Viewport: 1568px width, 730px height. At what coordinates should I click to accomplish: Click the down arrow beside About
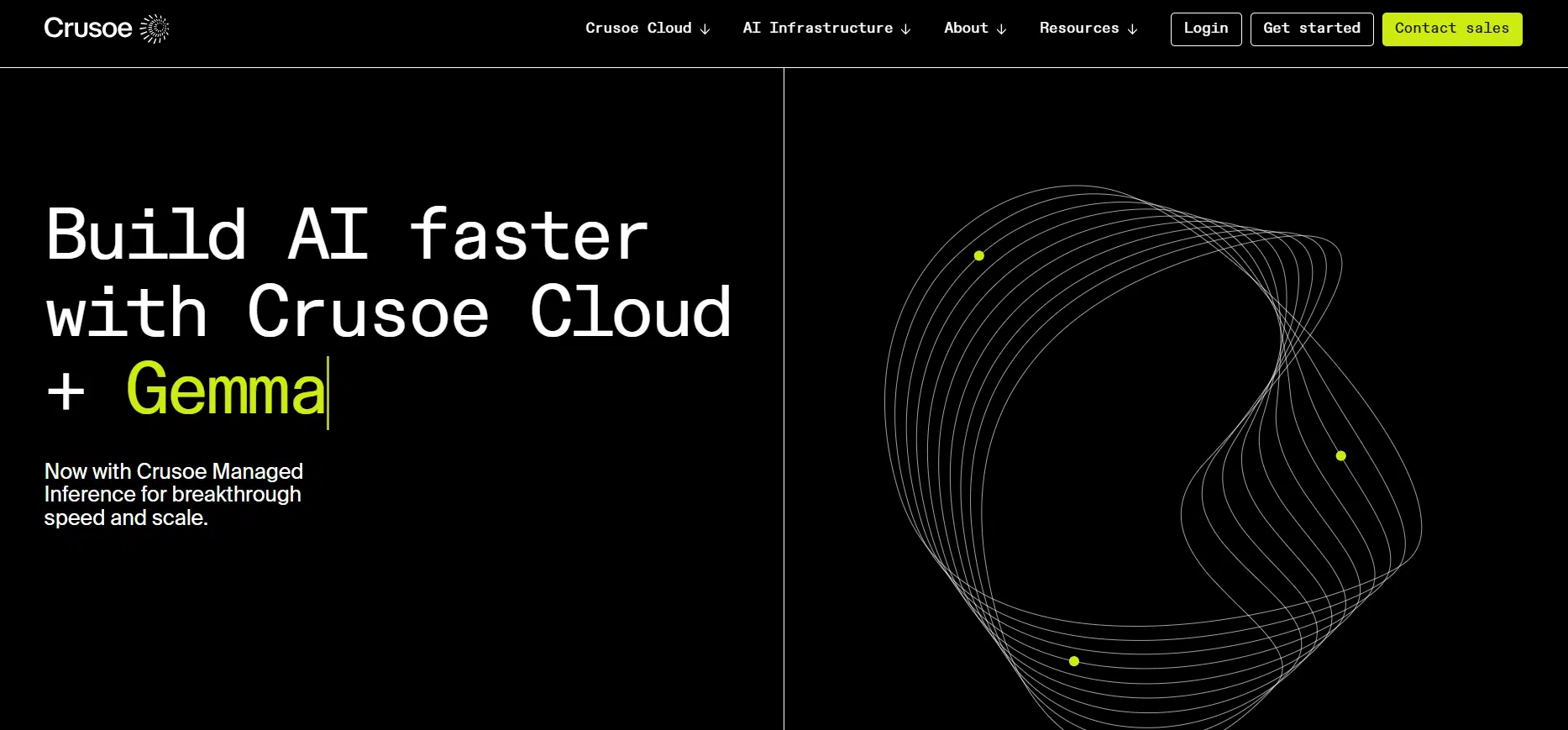pyautogui.click(x=1001, y=29)
